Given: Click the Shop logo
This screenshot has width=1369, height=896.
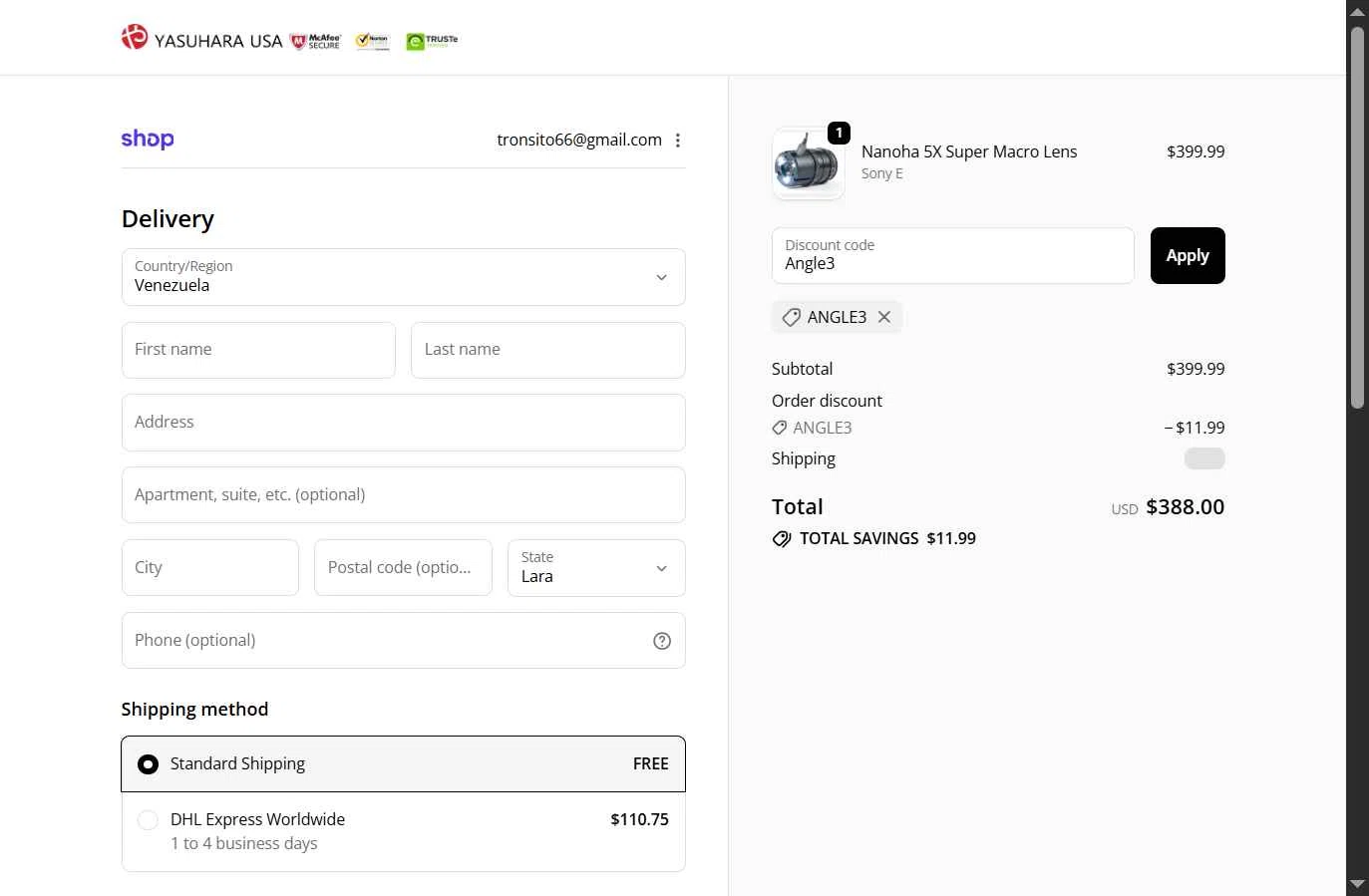Looking at the screenshot, I should click(148, 140).
